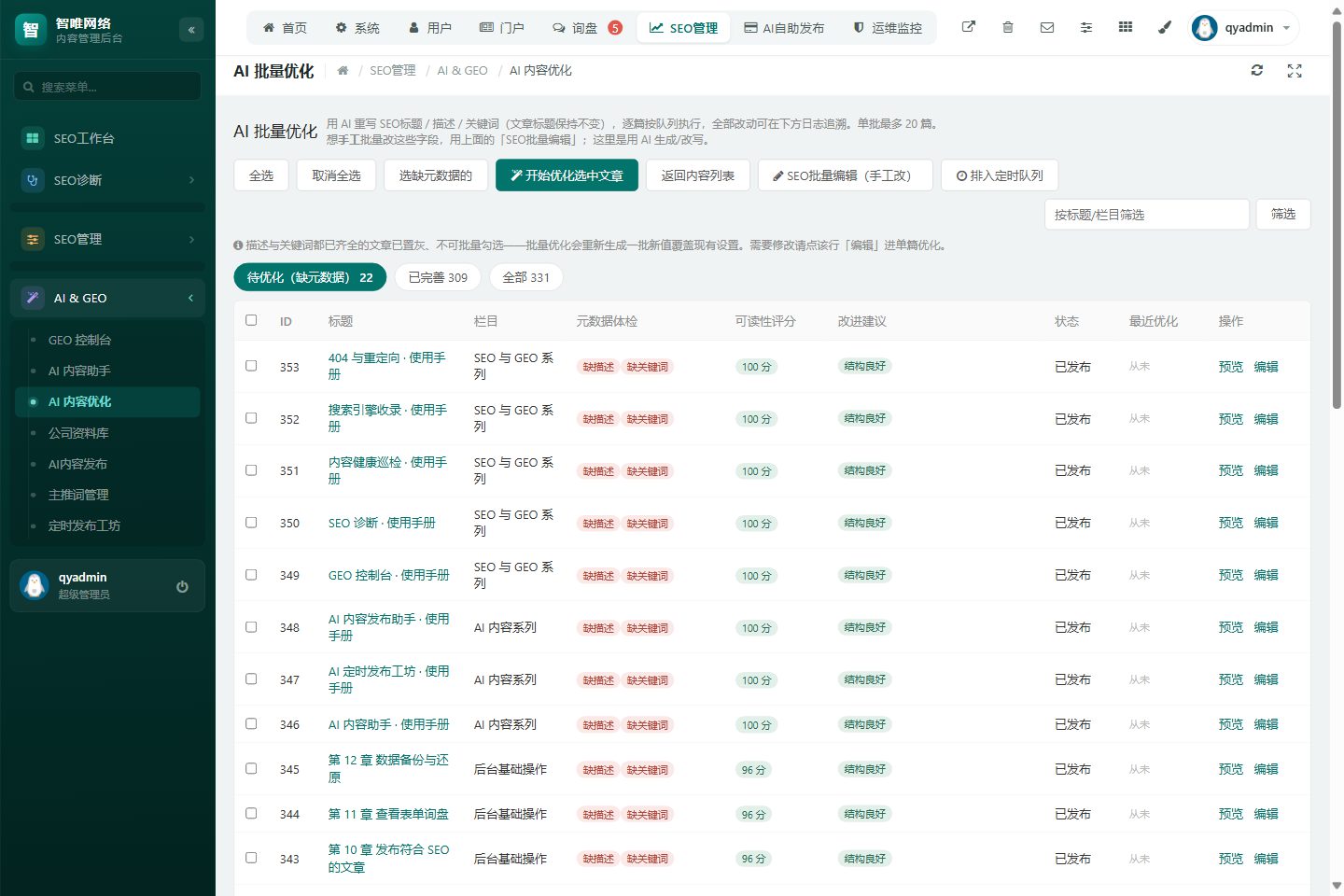Click the page vertical scrollbar thumb

point(1337,215)
